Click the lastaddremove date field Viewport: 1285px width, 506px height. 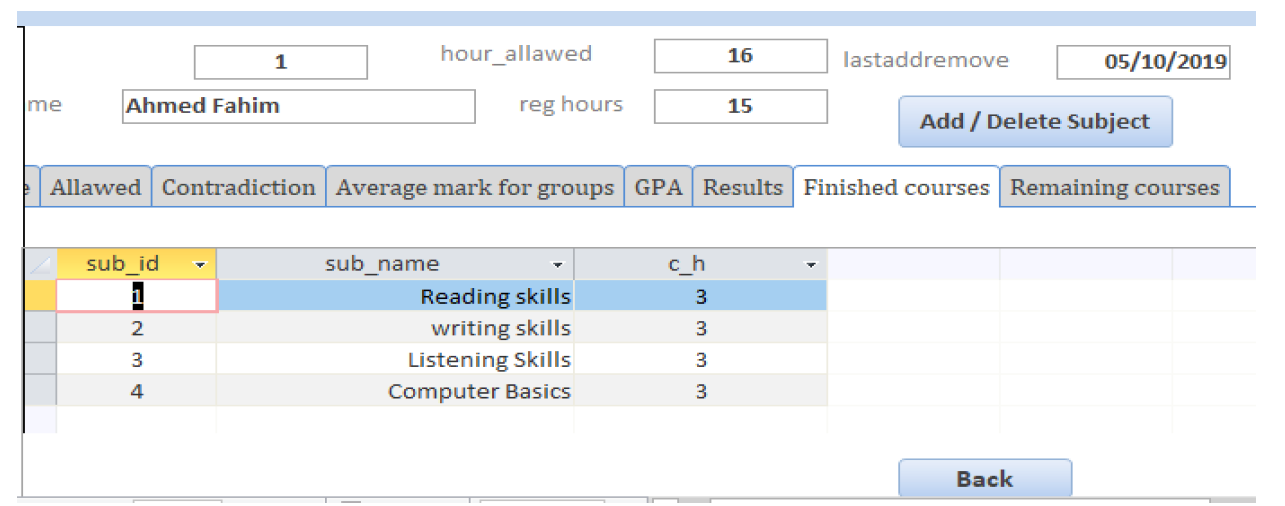click(x=1143, y=62)
